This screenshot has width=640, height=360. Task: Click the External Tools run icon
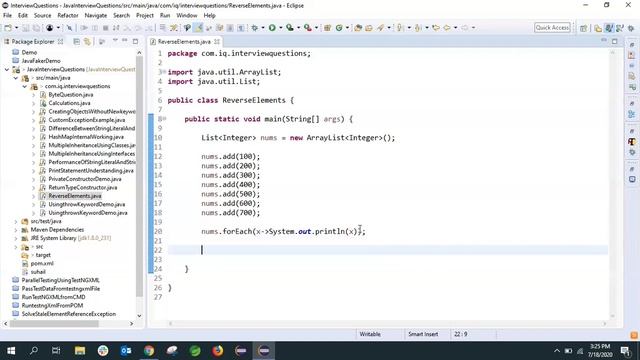pyautogui.click(x=308, y=28)
